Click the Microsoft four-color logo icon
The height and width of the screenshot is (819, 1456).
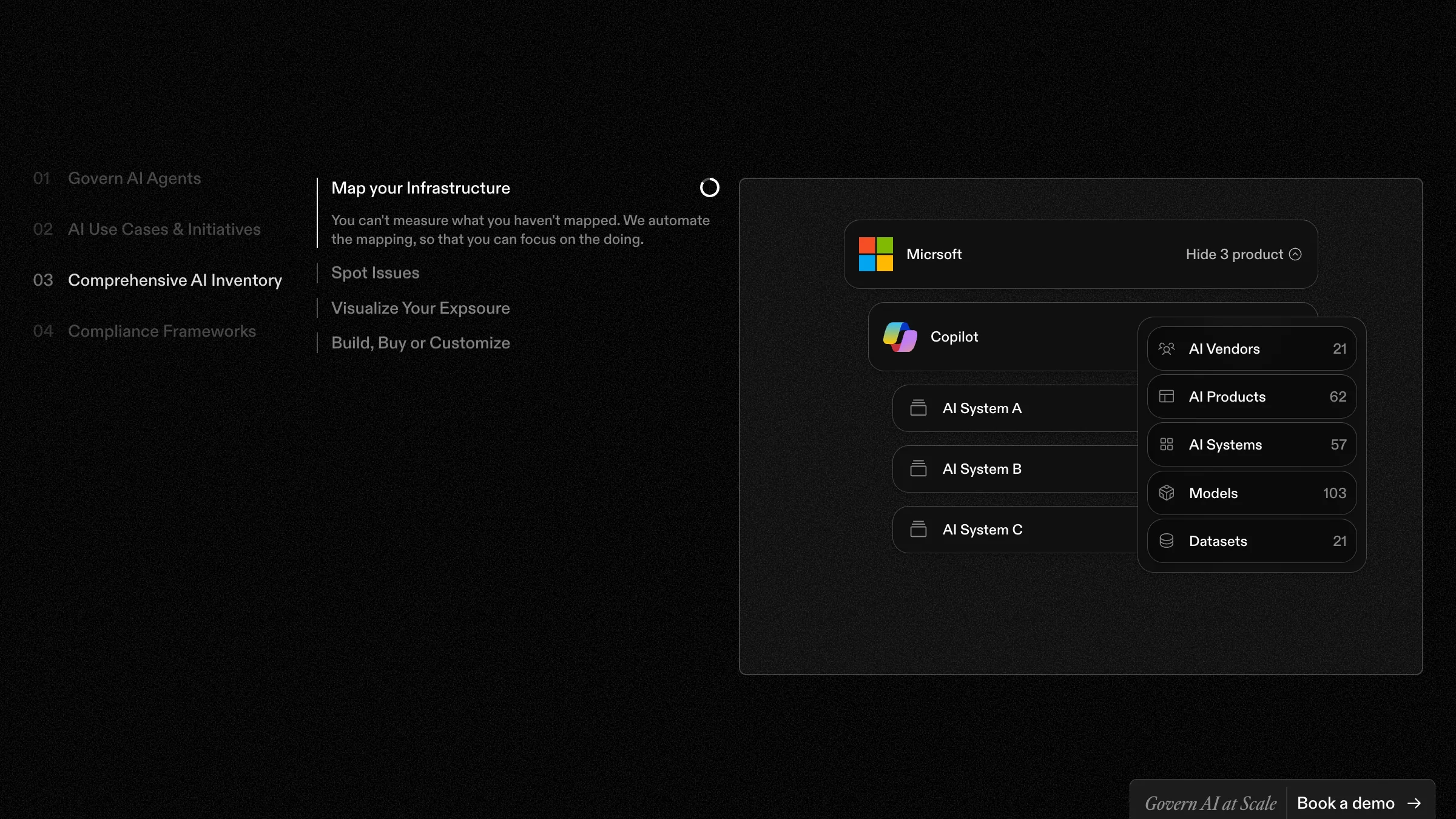click(875, 254)
